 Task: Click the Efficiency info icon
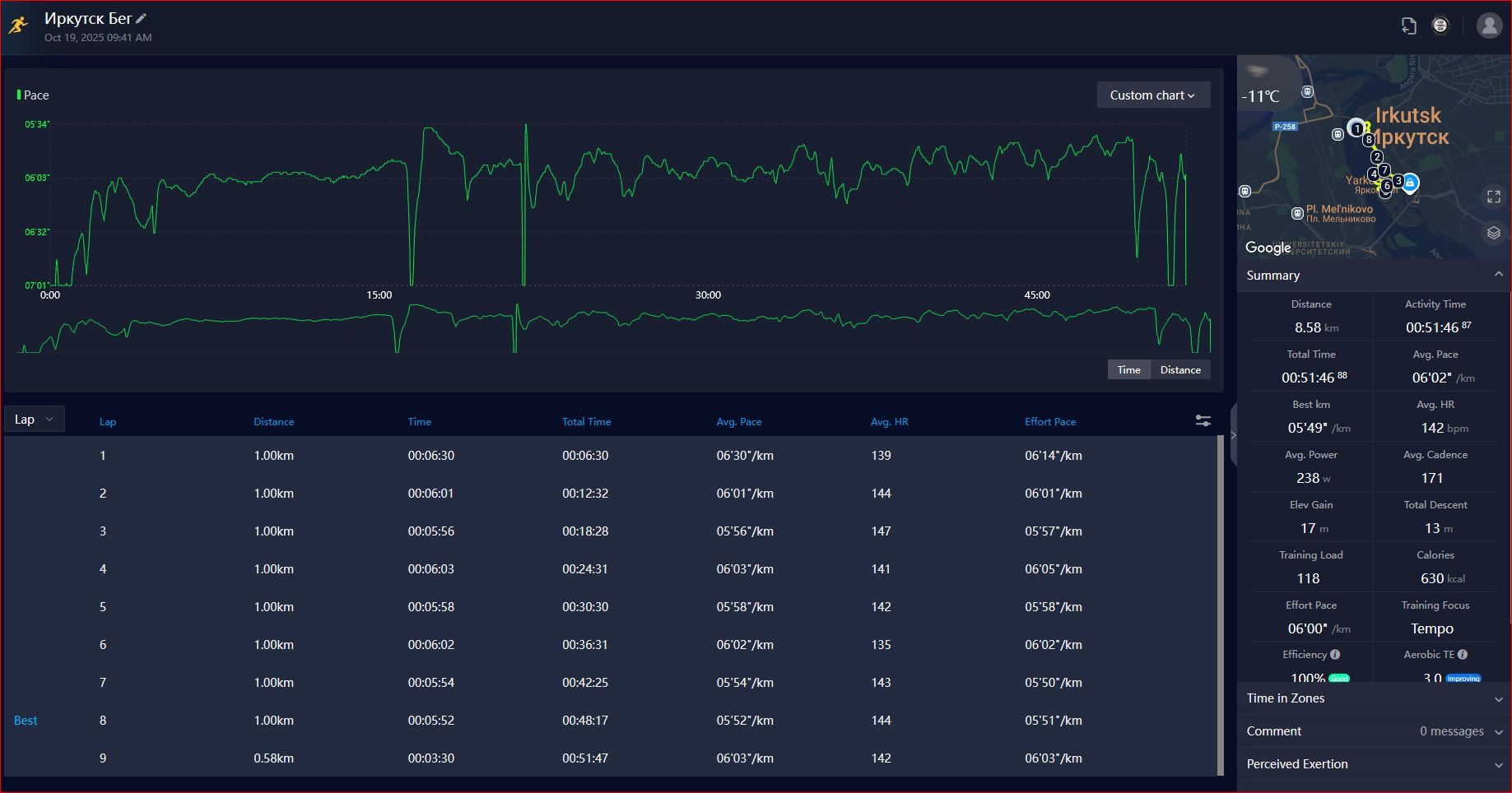1335,655
